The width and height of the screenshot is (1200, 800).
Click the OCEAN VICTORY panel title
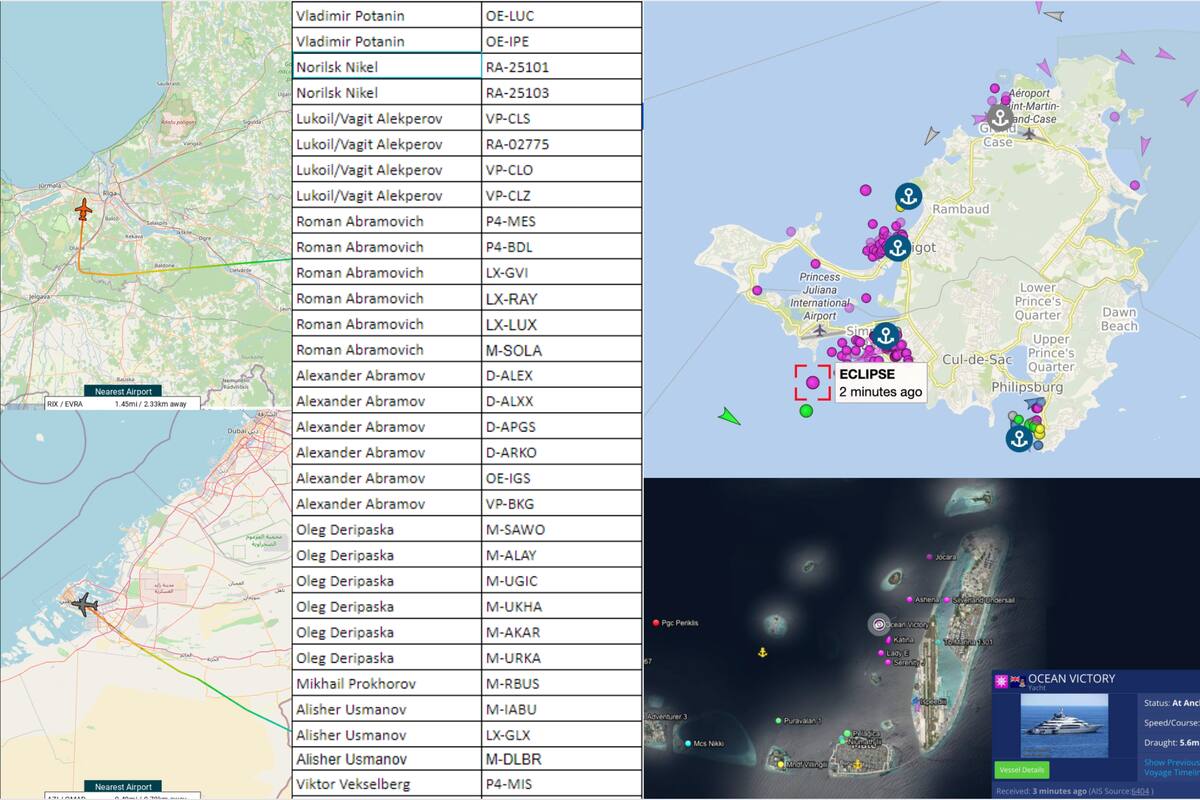(x=1071, y=679)
